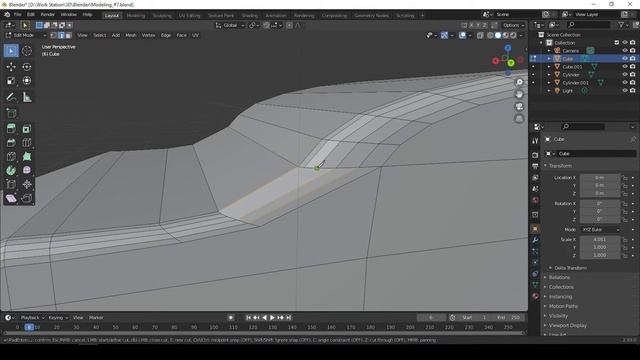Pick the Scale tool
This screenshot has height=360, width=640.
click(x=11, y=81)
